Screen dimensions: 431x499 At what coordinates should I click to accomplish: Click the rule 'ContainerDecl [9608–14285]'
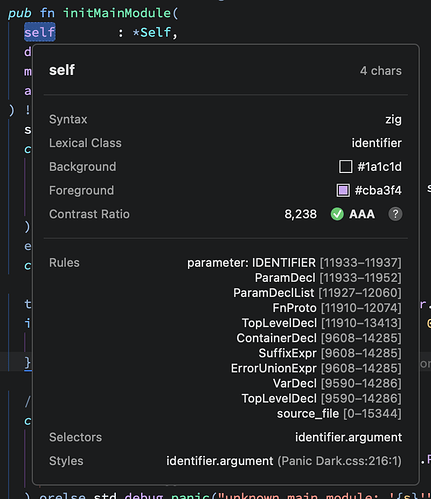319,338
